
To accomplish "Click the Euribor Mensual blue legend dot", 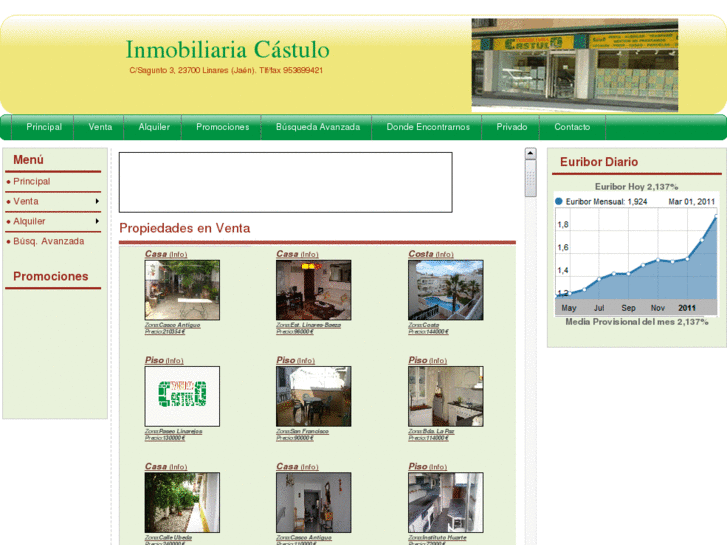I will click(x=559, y=201).
